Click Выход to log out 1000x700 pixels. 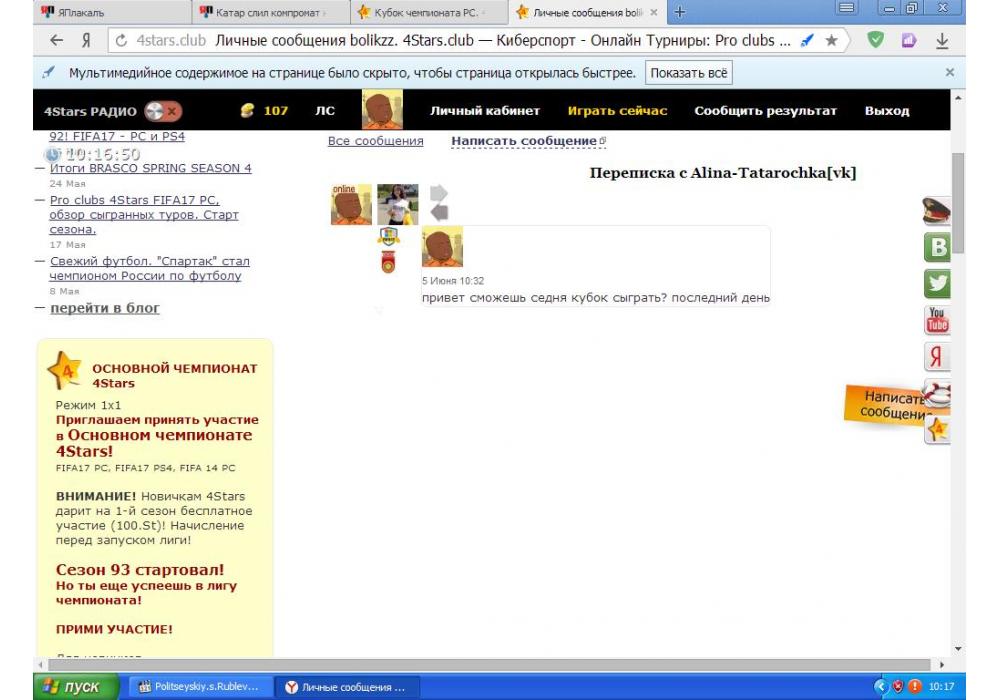(887, 111)
